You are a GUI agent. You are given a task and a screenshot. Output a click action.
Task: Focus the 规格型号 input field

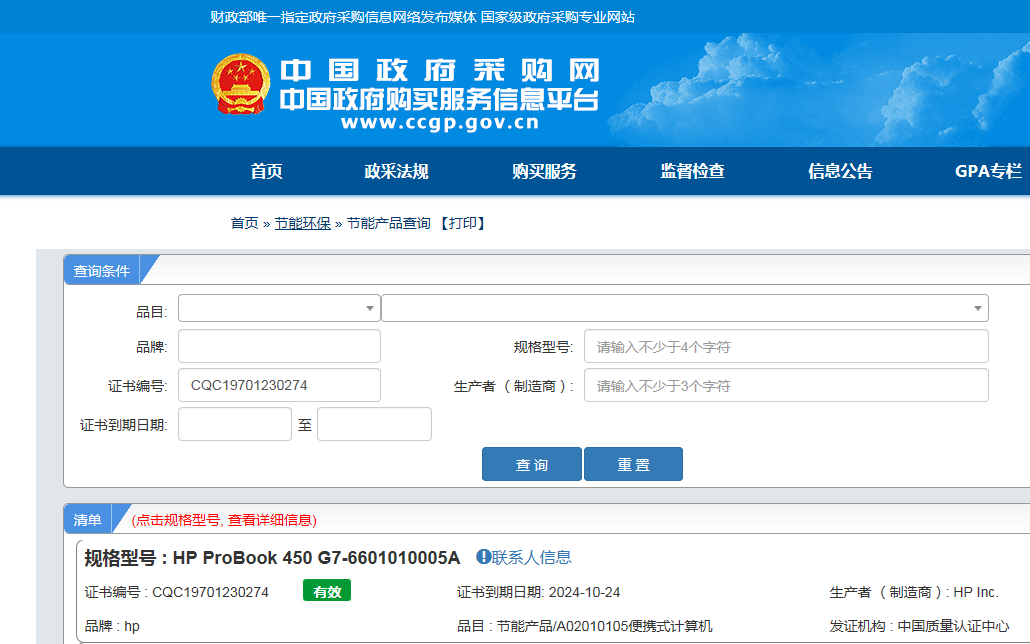point(786,346)
